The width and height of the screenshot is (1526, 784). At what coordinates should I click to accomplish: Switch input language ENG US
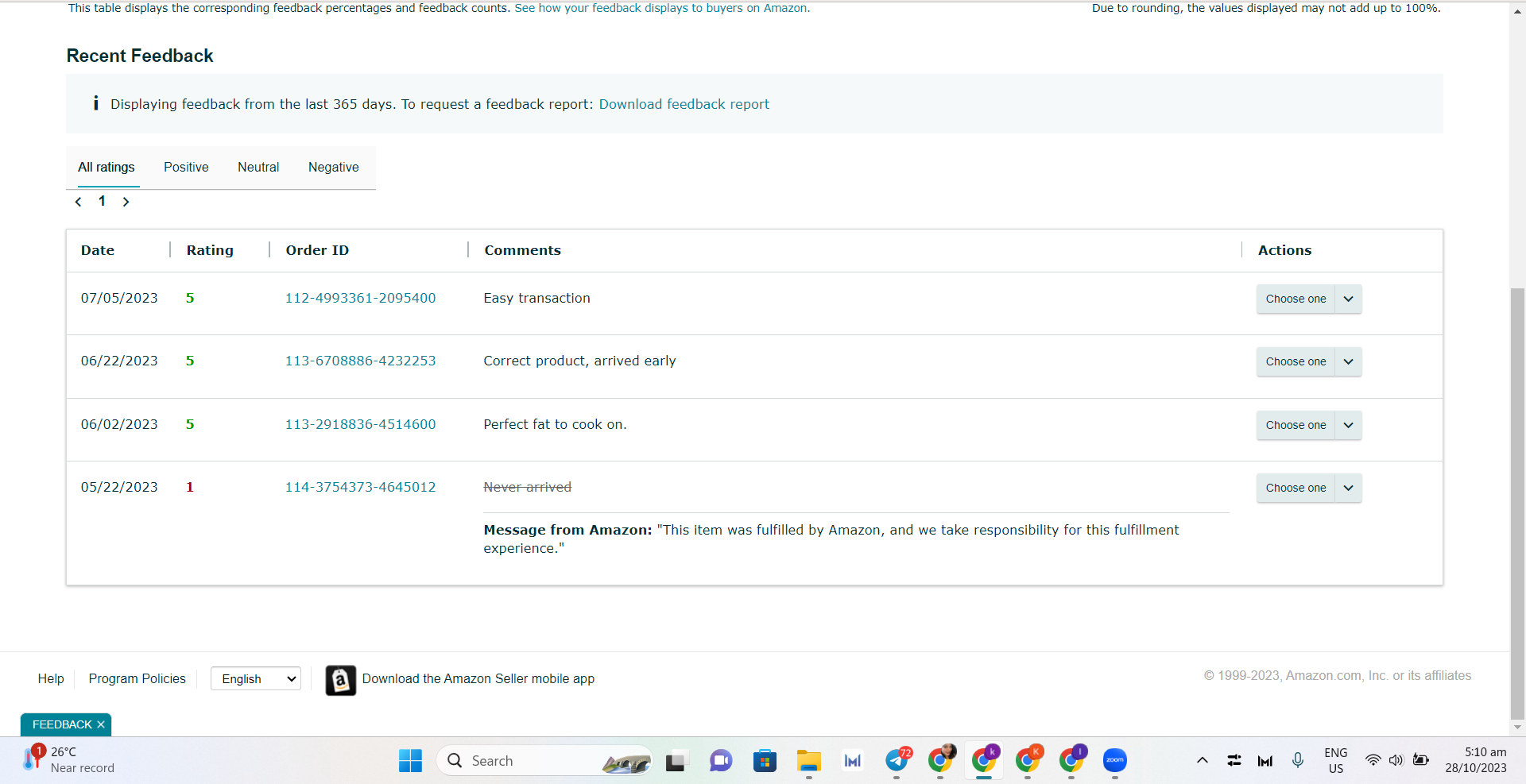pos(1336,760)
